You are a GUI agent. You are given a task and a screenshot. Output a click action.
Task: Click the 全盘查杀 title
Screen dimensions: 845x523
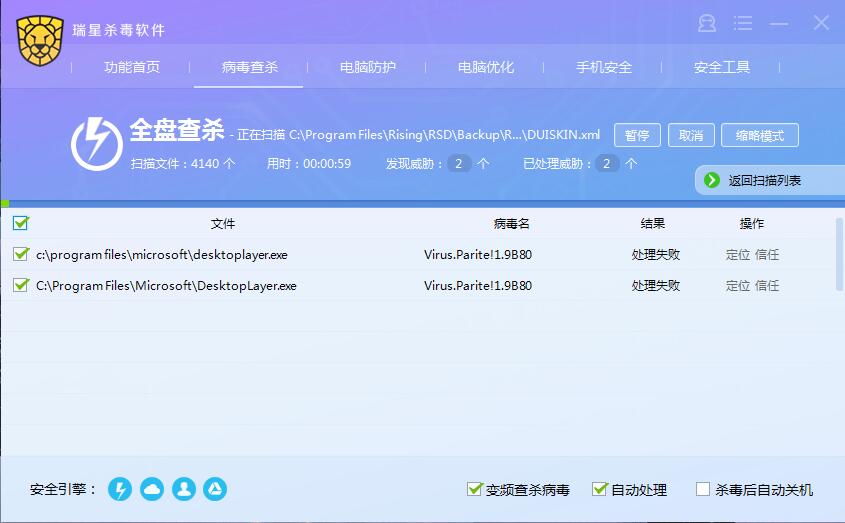(x=177, y=130)
